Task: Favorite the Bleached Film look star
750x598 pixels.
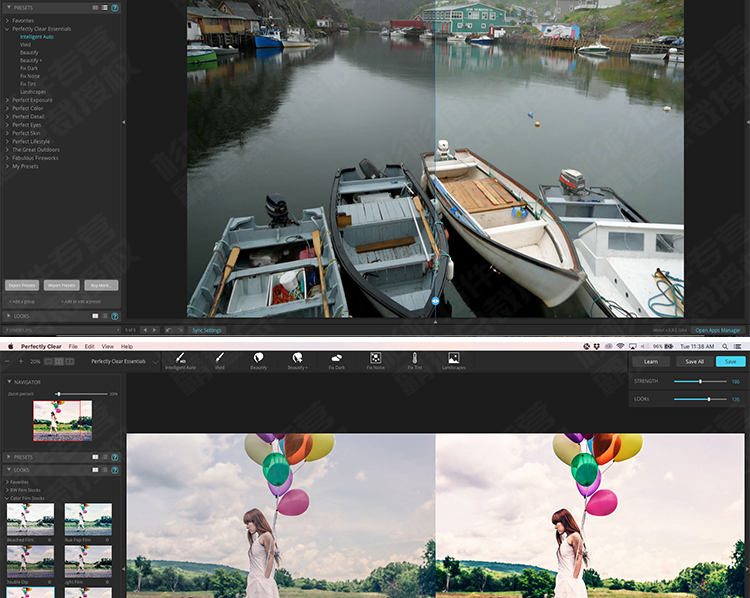Action: 49,540
